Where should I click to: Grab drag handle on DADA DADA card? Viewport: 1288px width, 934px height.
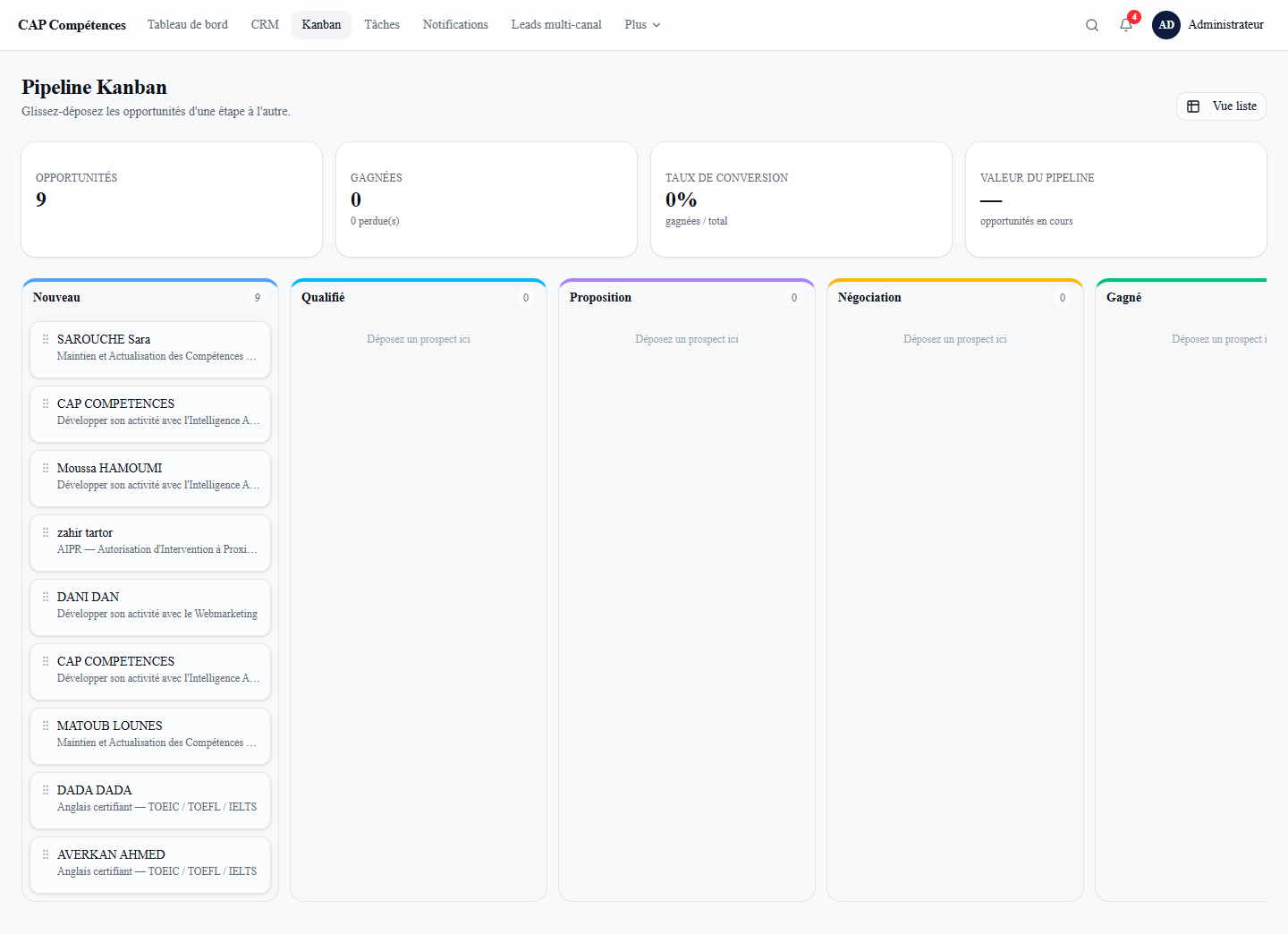click(x=46, y=790)
